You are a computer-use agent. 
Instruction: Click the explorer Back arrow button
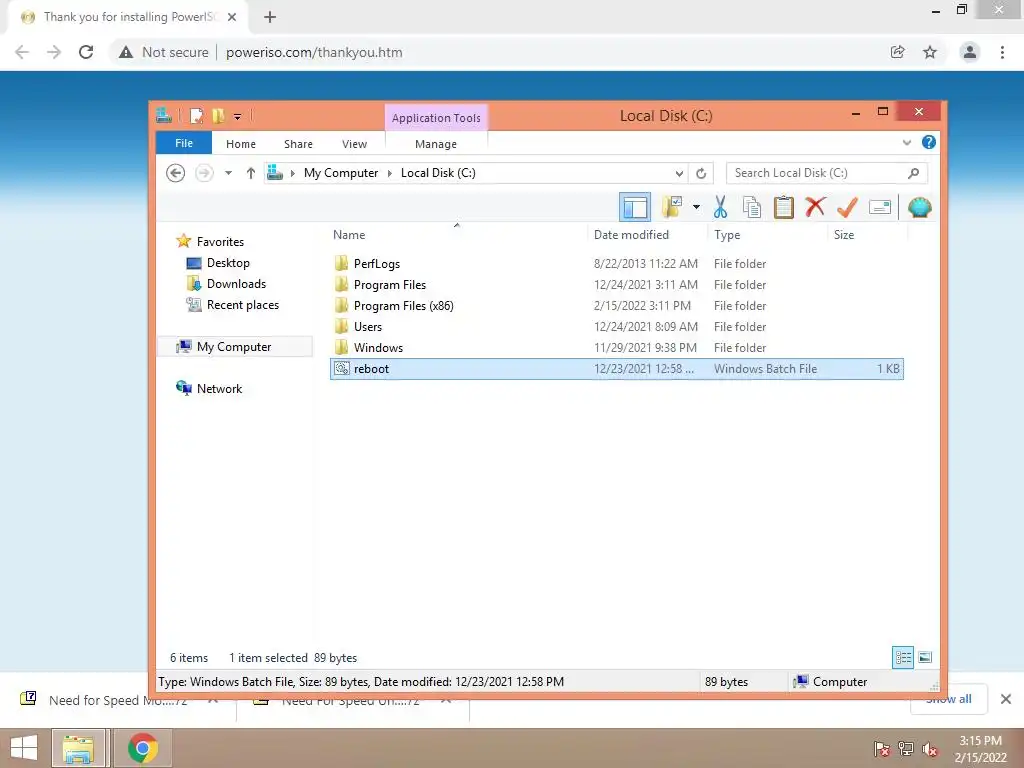(x=175, y=173)
